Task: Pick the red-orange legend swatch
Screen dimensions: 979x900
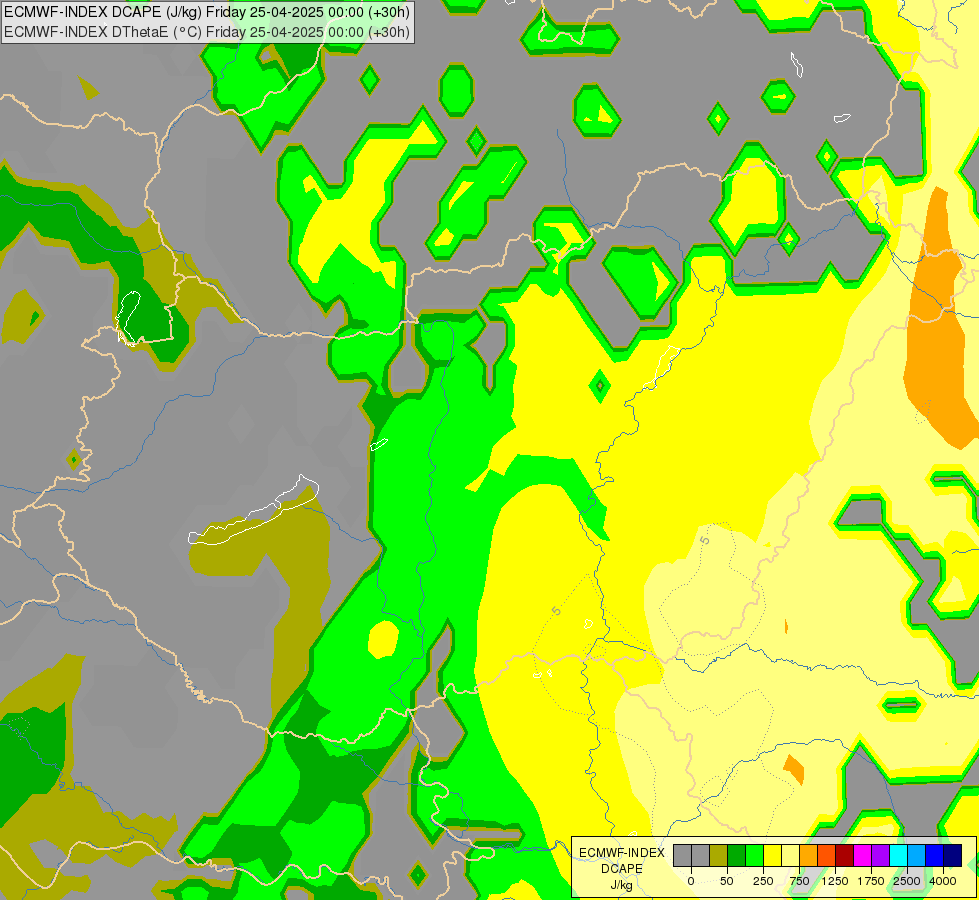Action: tap(827, 855)
